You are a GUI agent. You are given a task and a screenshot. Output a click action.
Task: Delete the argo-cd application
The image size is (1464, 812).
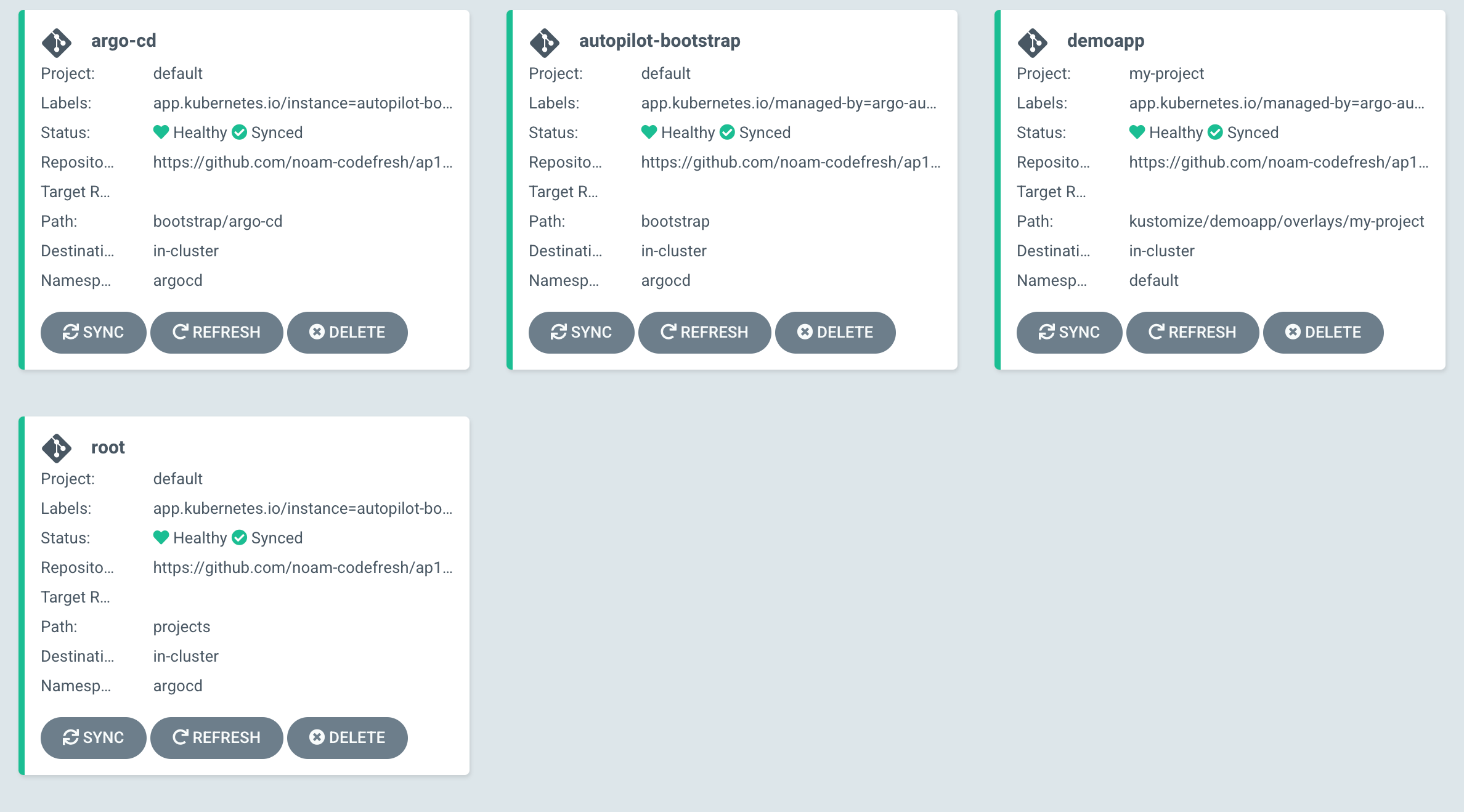click(348, 332)
